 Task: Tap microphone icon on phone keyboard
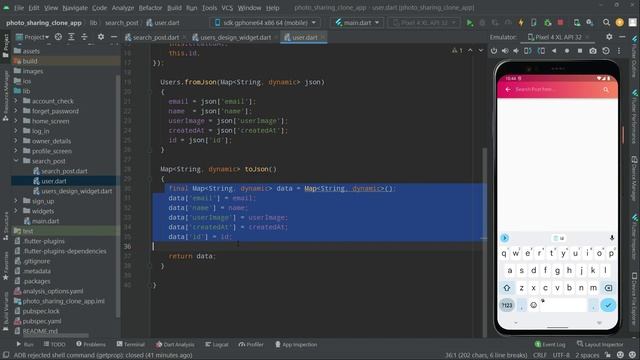point(612,238)
